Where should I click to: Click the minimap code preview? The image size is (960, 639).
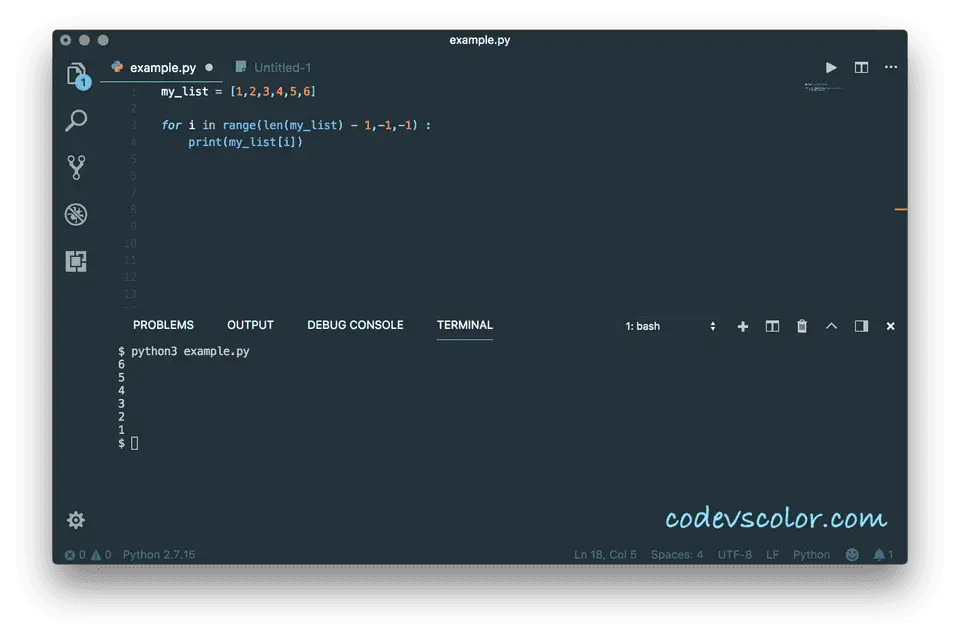(x=823, y=88)
